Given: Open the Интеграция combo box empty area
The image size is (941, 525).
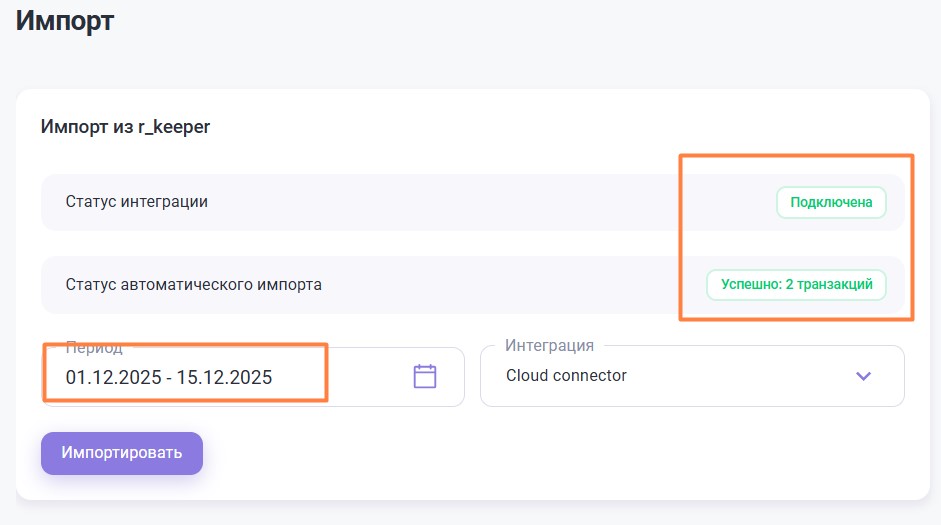Looking at the screenshot, I should pyautogui.click(x=740, y=377).
